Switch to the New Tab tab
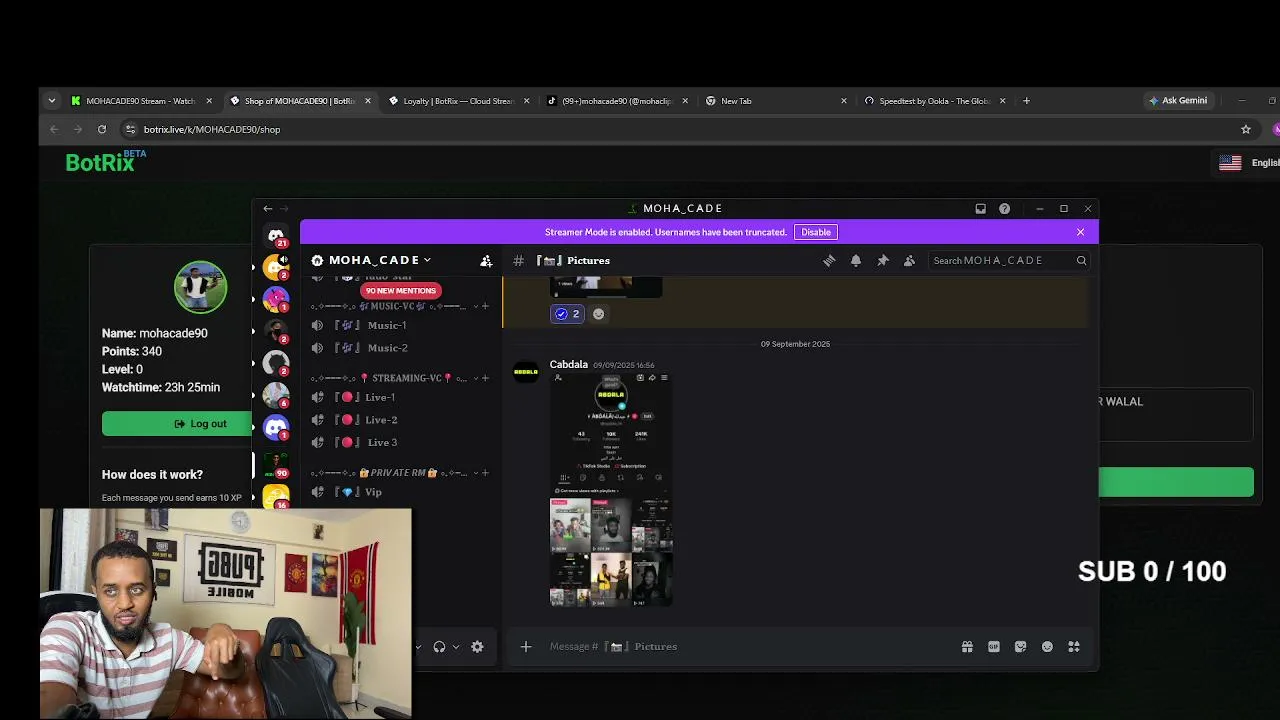The height and width of the screenshot is (720, 1280). 775,101
